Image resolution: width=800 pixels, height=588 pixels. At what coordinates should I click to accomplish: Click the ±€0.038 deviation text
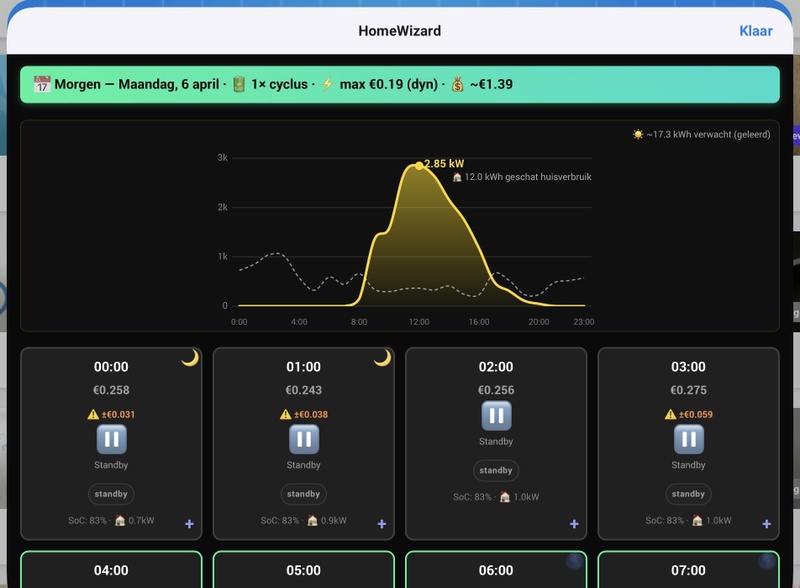pyautogui.click(x=311, y=414)
